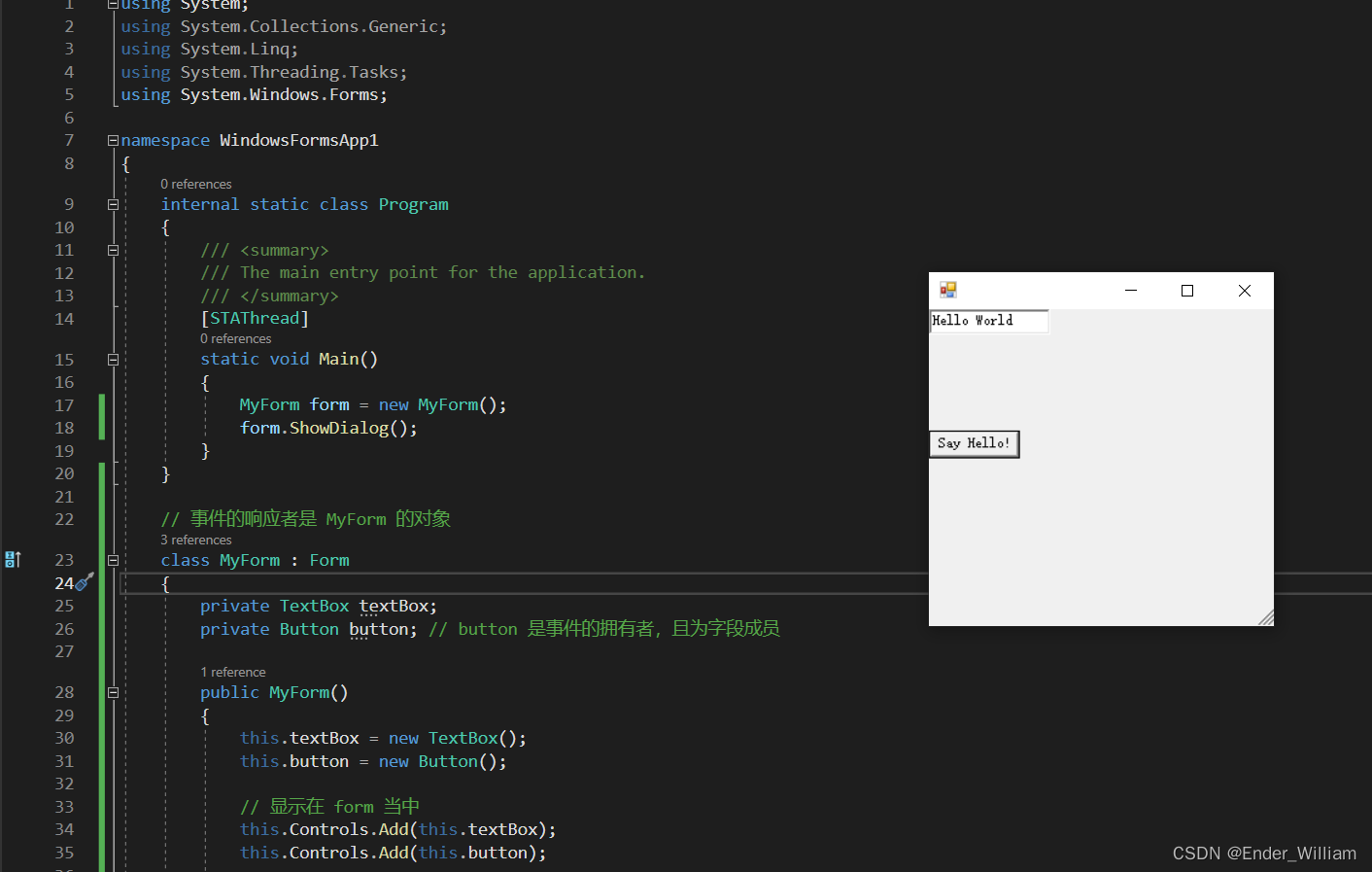
Task: Open "1 reference" above MyForm constructor
Action: pyautogui.click(x=233, y=673)
